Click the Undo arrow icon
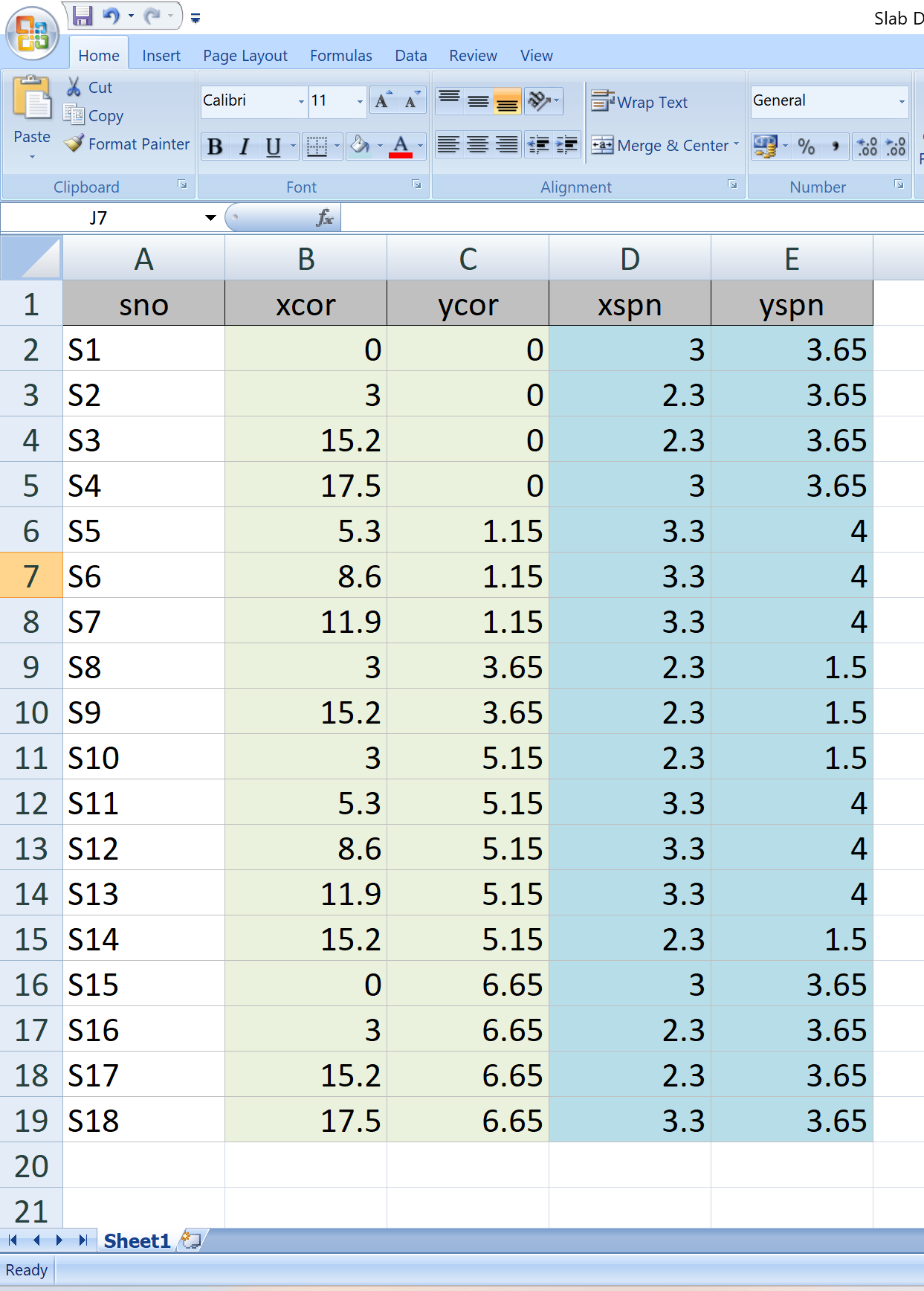 click(112, 16)
